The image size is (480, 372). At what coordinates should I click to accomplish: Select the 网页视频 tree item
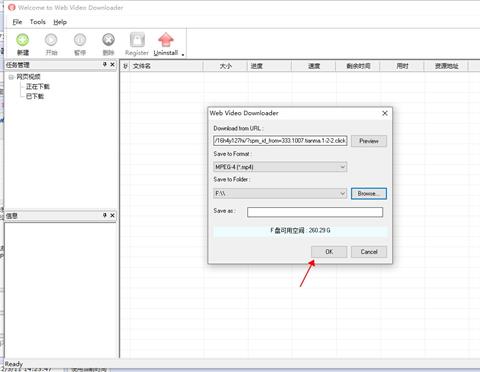pyautogui.click(x=28, y=77)
